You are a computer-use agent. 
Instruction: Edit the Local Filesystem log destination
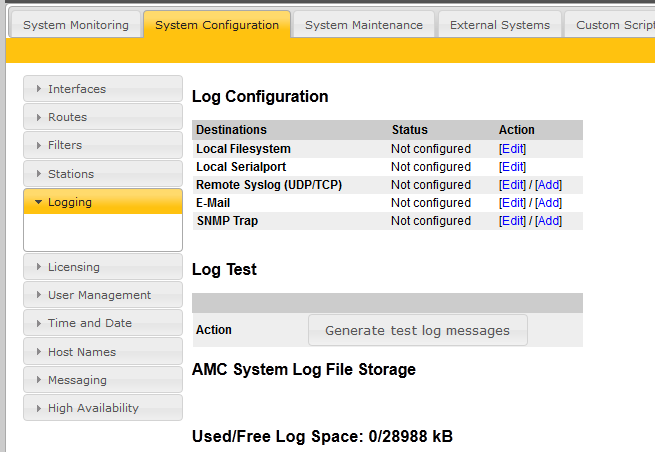[x=512, y=149]
